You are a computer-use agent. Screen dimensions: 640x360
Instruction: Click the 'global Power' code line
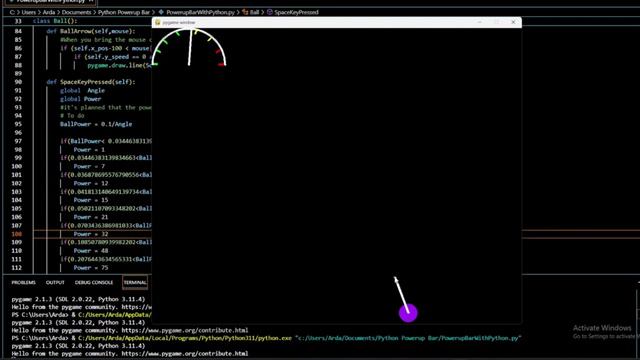[80, 99]
